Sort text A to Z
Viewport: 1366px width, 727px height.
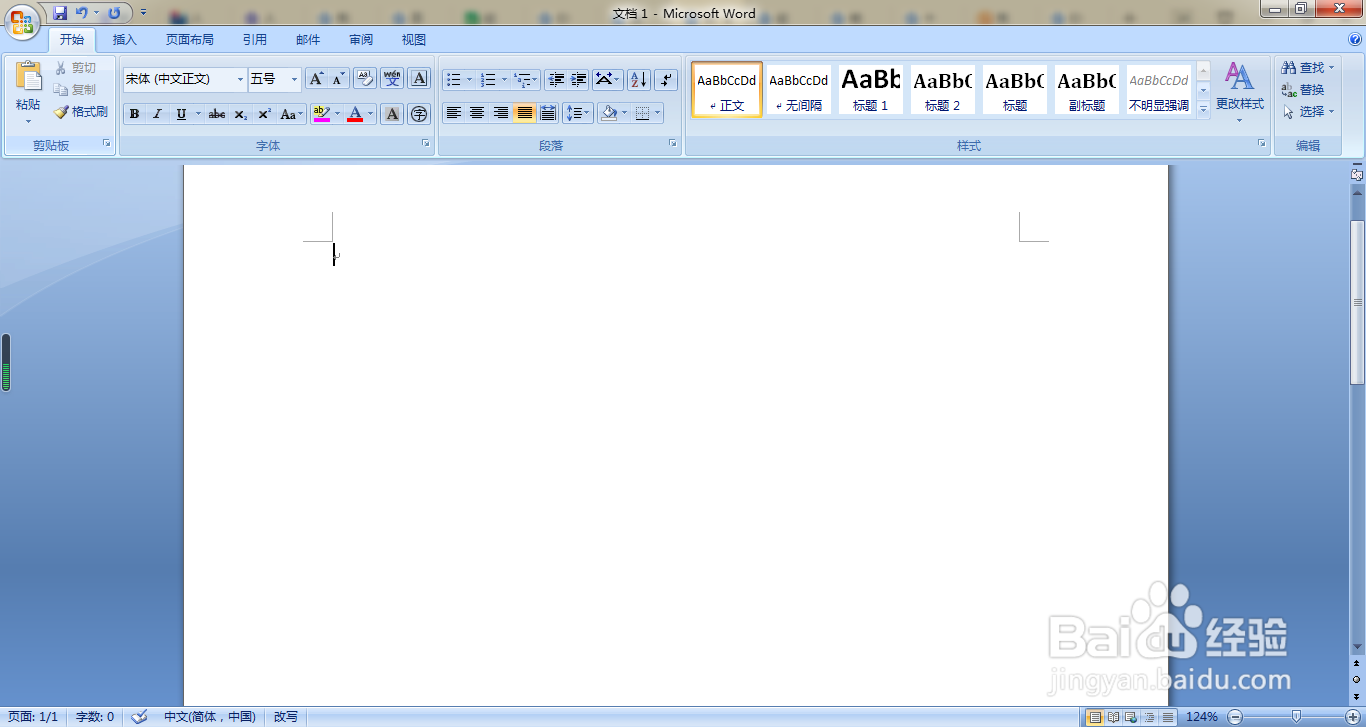[x=638, y=79]
